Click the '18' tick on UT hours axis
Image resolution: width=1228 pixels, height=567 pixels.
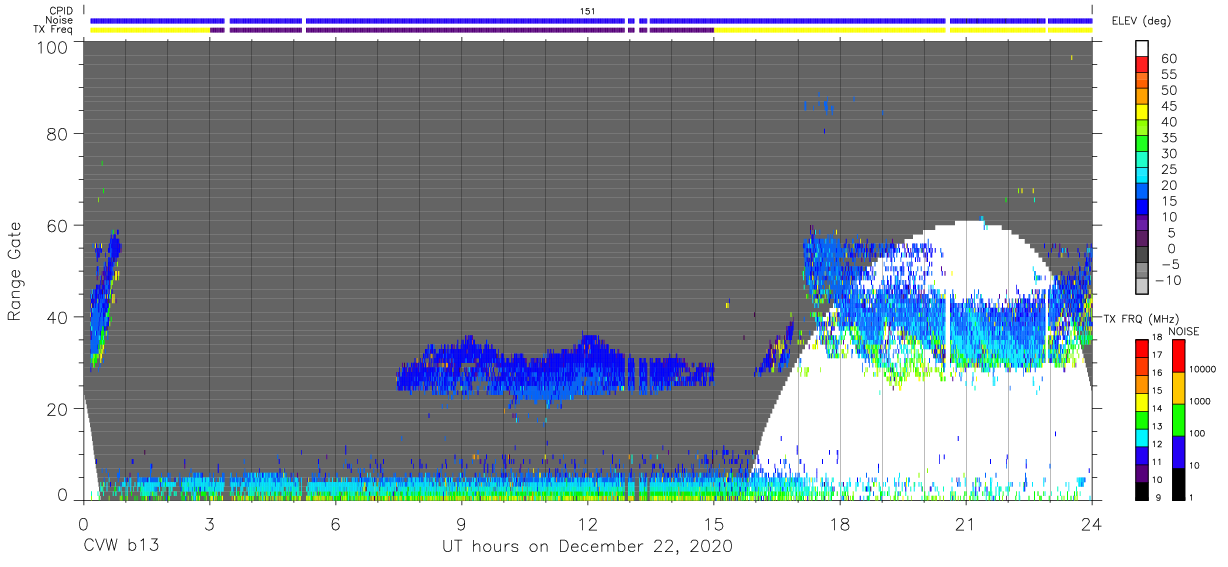pyautogui.click(x=840, y=522)
